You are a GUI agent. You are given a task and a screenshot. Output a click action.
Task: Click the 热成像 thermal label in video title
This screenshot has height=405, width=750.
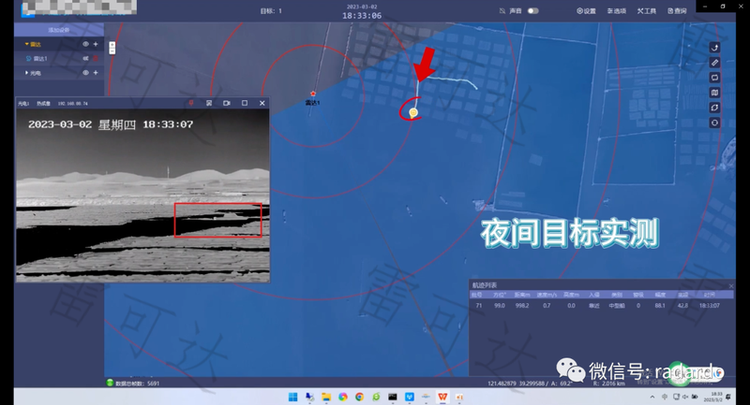point(44,103)
